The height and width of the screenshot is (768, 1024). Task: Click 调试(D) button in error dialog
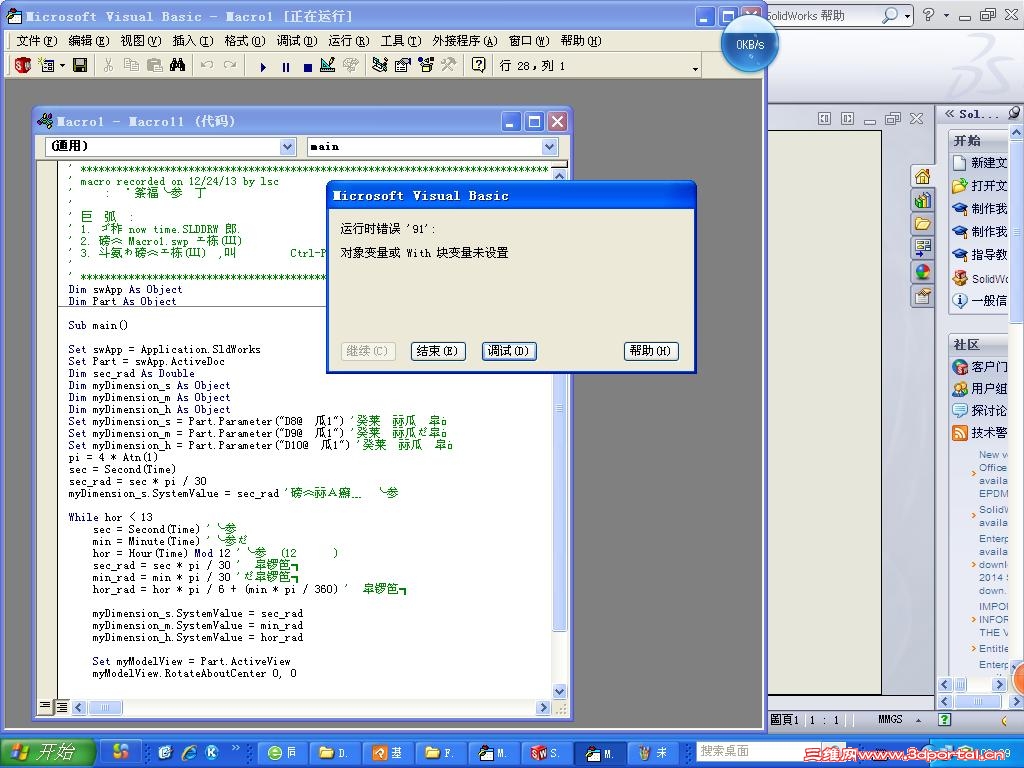tap(509, 351)
